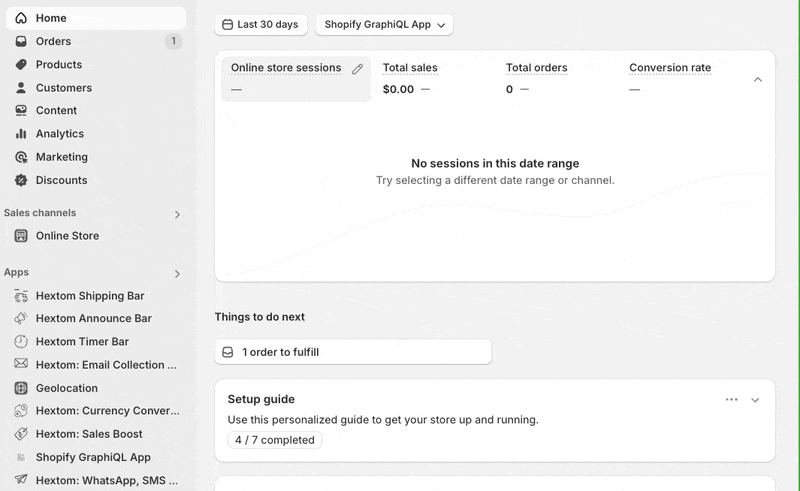Viewport: 800px width, 491px height.
Task: Click the Geolocation globe icon
Action: coord(21,388)
